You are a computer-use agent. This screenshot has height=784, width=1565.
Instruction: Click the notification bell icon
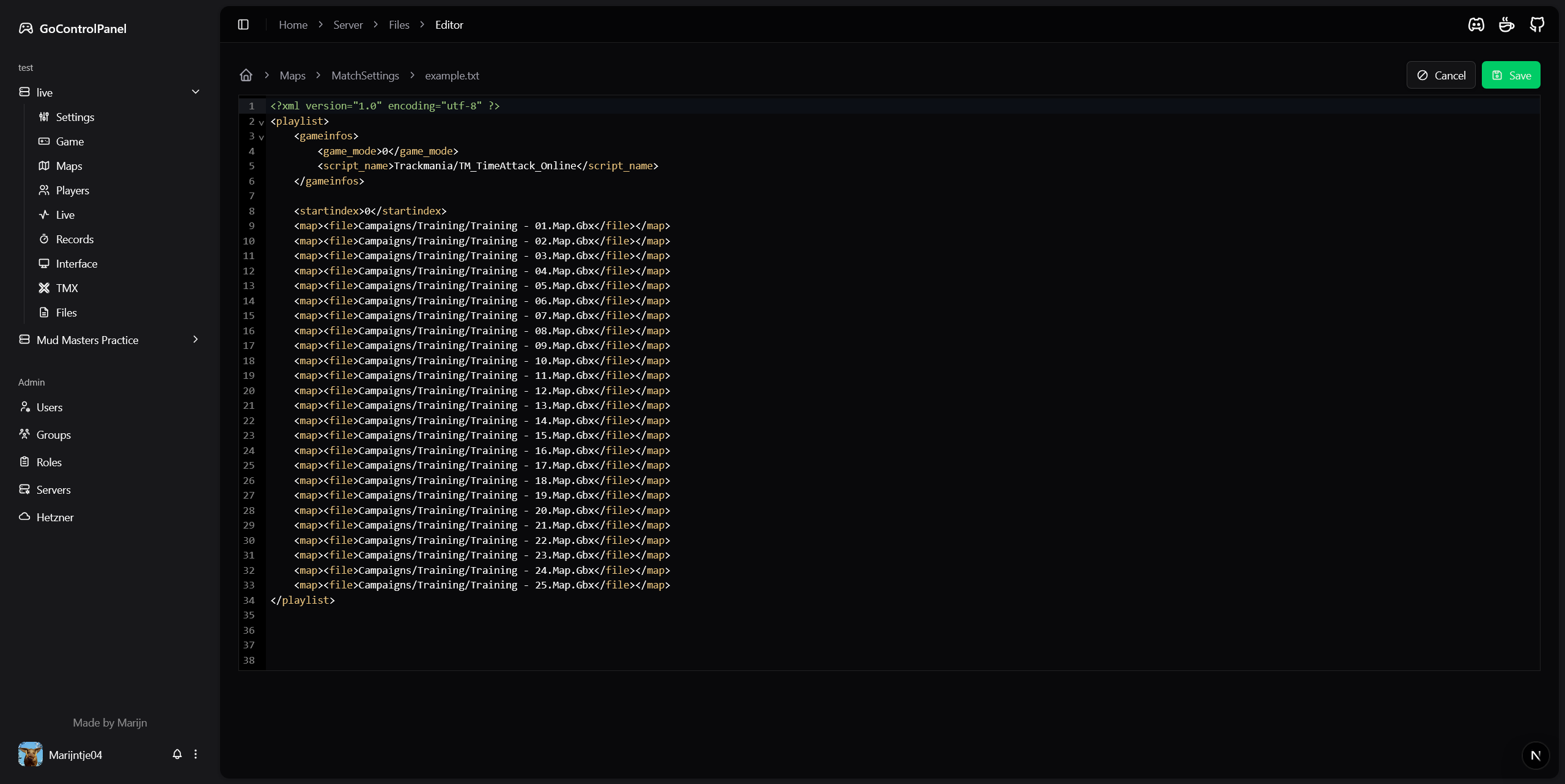(177, 754)
